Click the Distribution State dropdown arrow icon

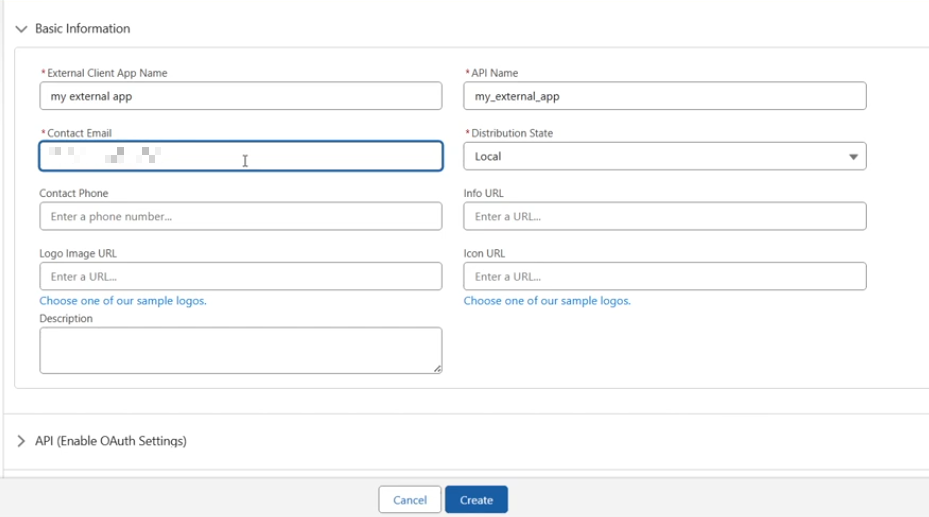coord(853,157)
